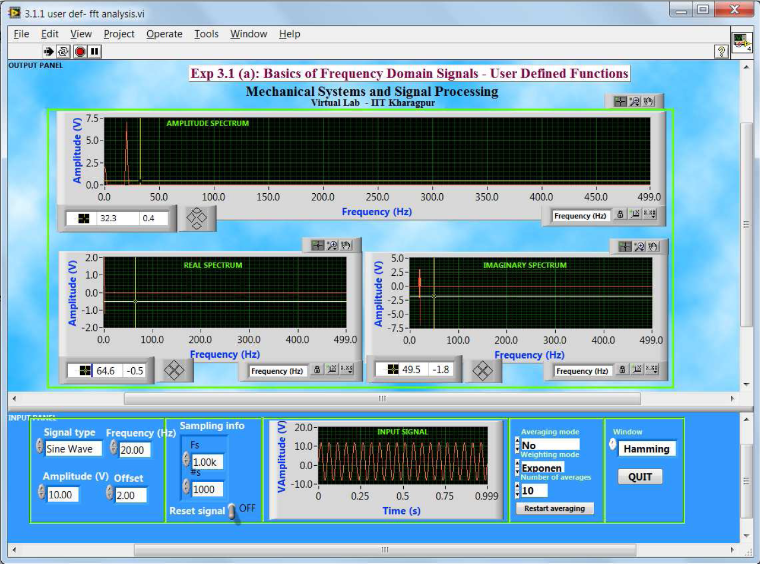Select cursor tool in Imaginary Spectrum graph palette
The height and width of the screenshot is (564, 760).
coord(625,247)
